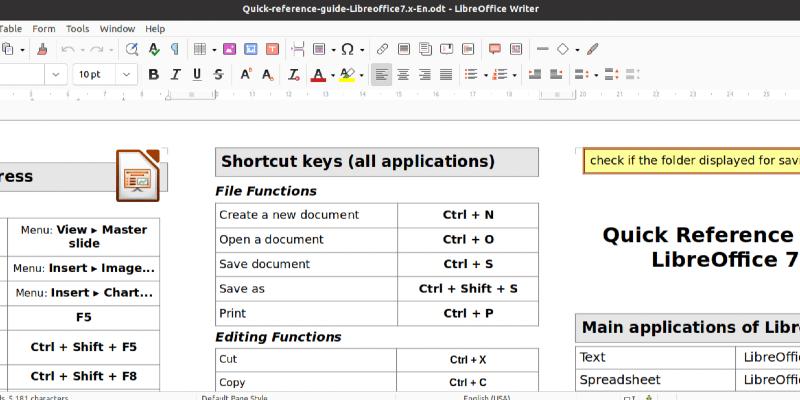This screenshot has width=800, height=400.
Task: Toggle Bold formatting
Action: pyautogui.click(x=153, y=74)
